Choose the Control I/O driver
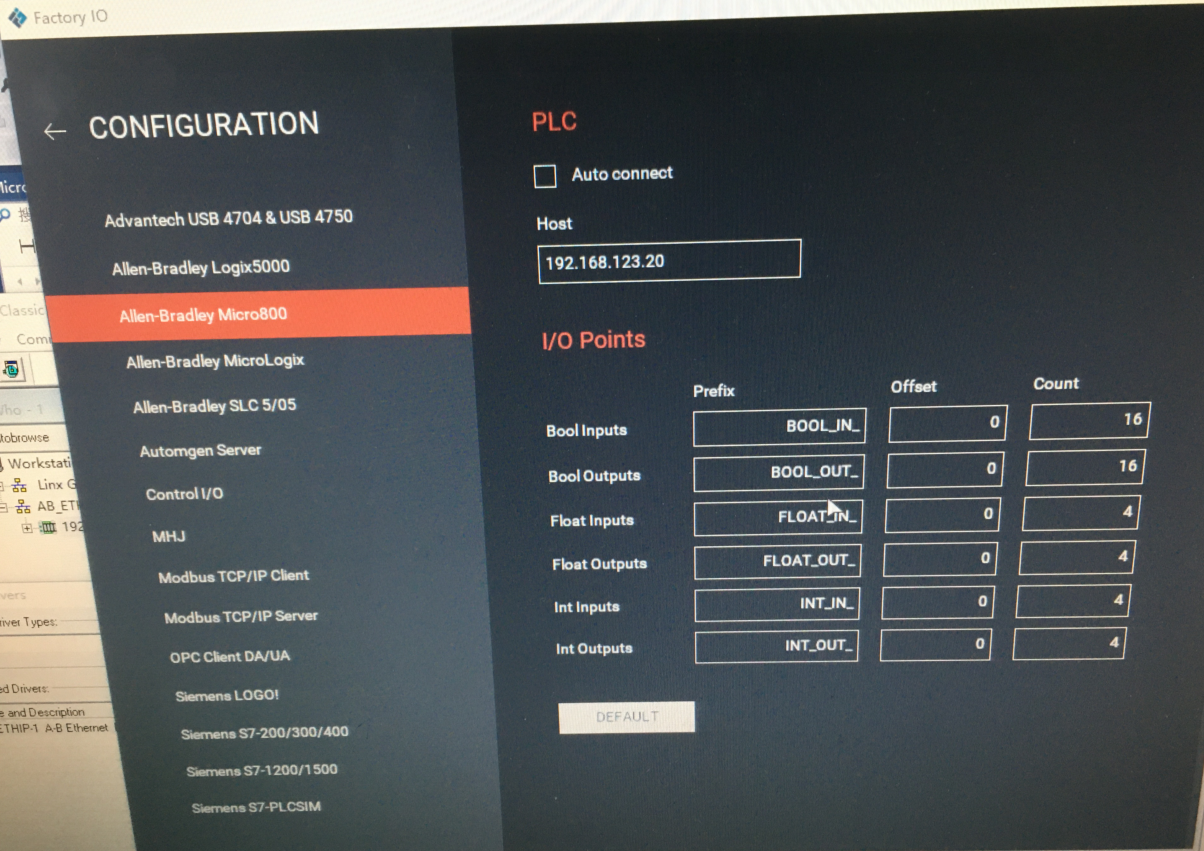 pos(184,494)
